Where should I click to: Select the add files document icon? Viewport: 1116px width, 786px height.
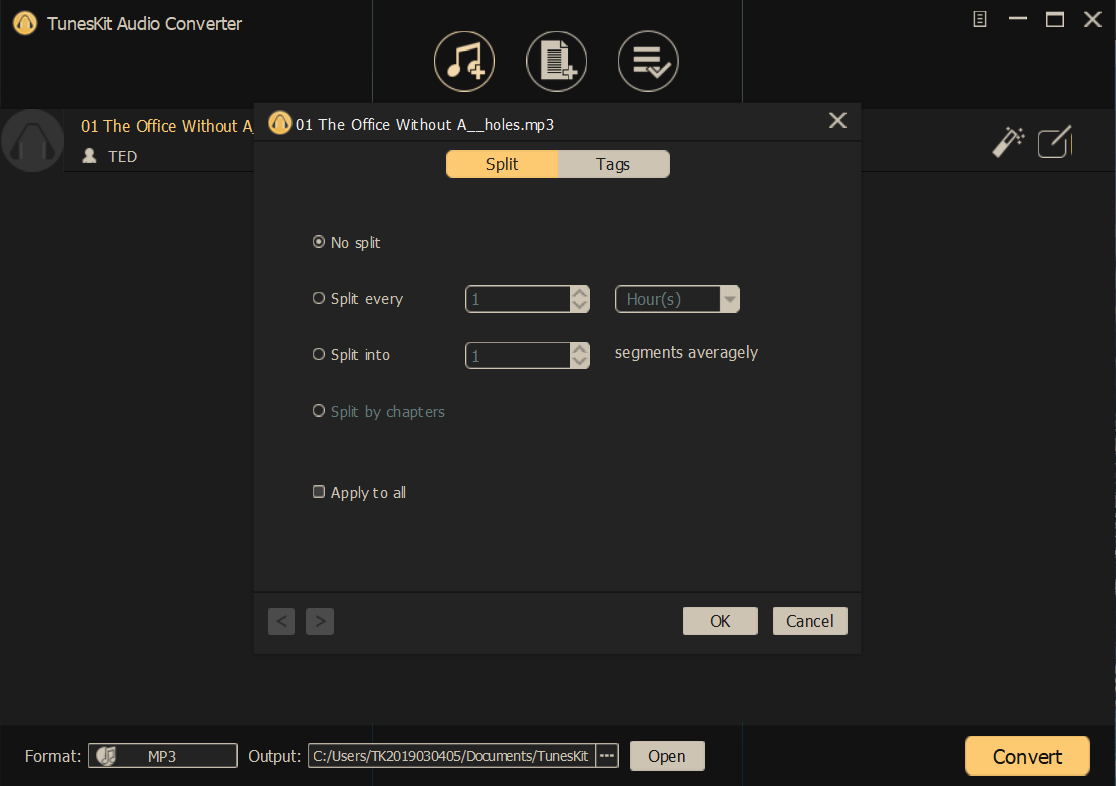(556, 61)
